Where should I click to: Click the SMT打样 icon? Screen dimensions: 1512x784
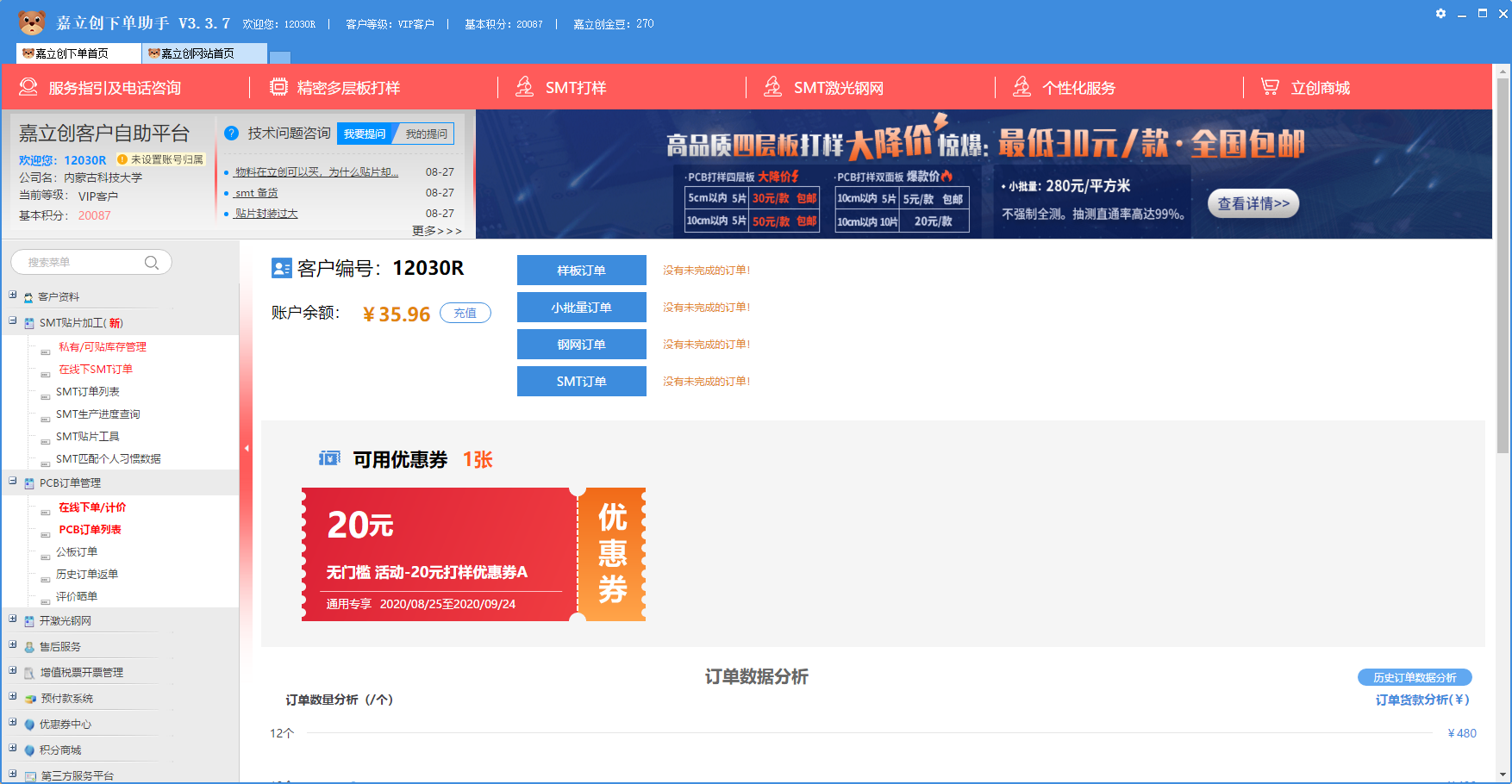[524, 86]
